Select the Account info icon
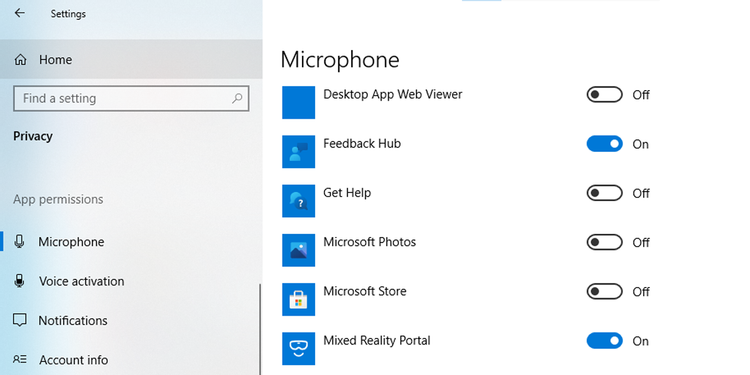This screenshot has height=375, width=750. click(x=20, y=359)
